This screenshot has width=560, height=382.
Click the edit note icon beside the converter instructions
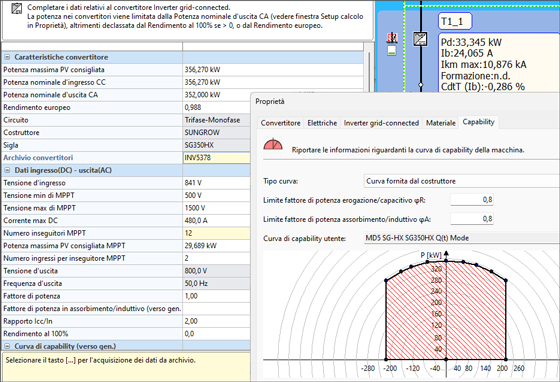tap(16, 8)
